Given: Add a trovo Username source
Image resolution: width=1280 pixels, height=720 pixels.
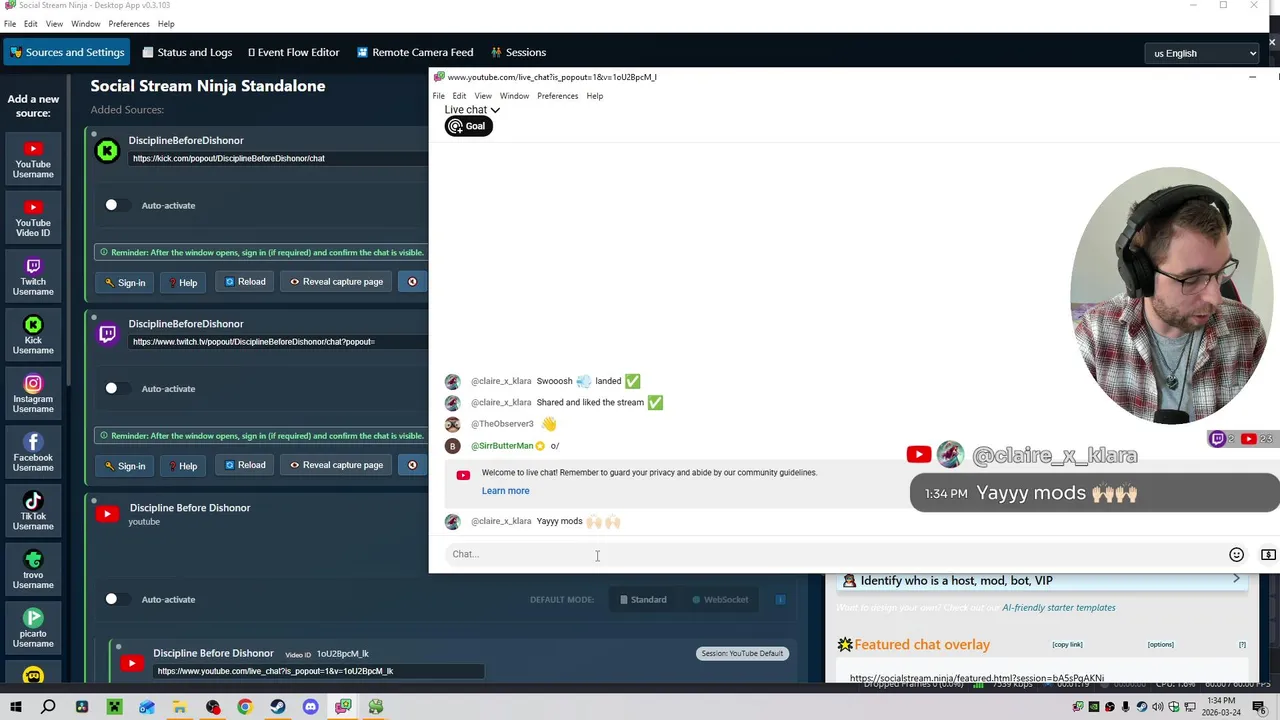Looking at the screenshot, I should click(33, 570).
